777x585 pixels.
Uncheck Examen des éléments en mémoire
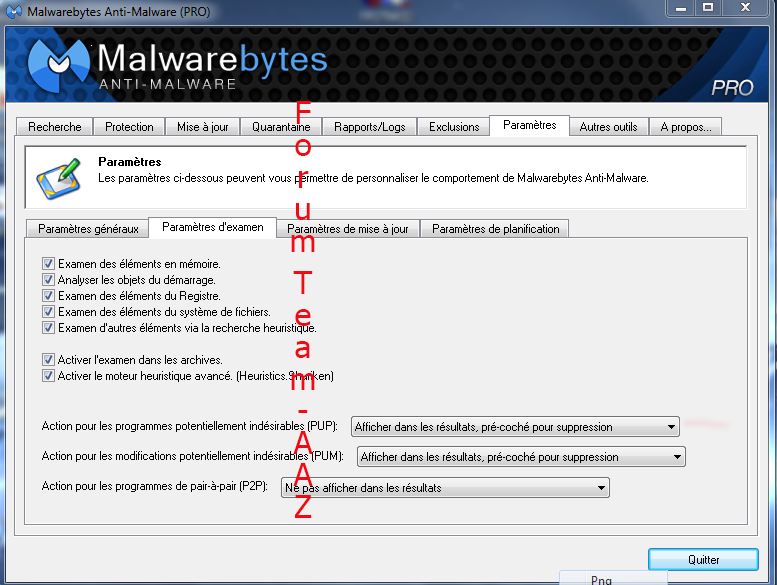(48, 264)
